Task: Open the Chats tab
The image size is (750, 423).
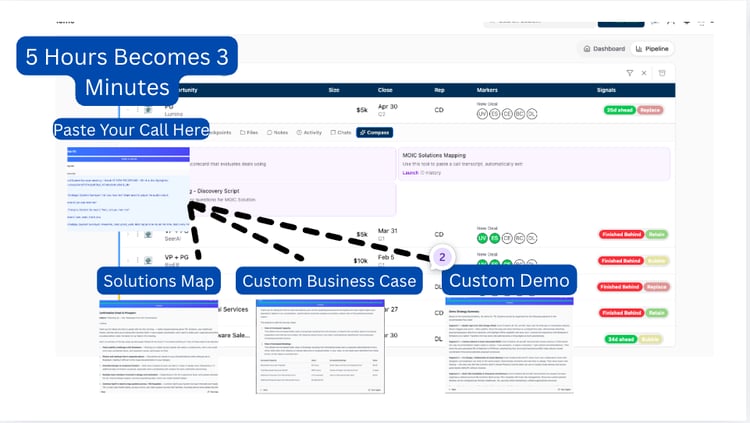Action: pyautogui.click(x=340, y=132)
